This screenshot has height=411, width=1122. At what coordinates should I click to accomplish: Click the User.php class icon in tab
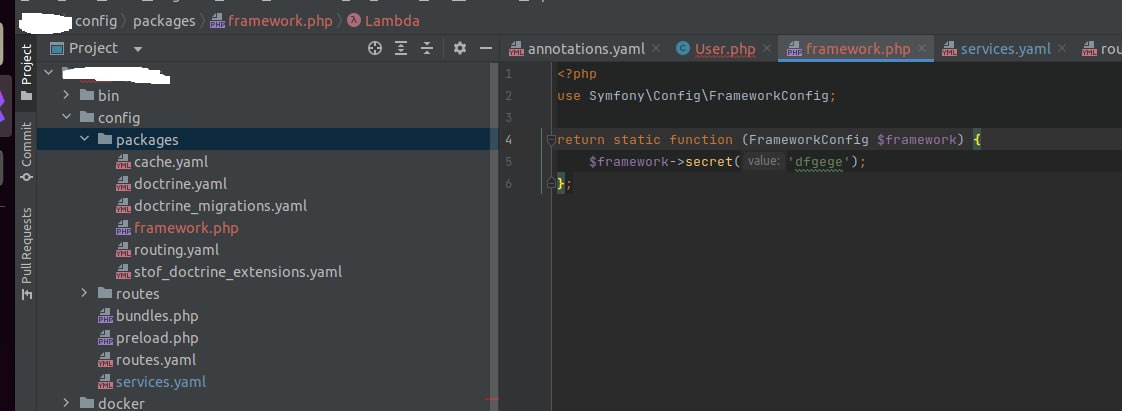tap(683, 49)
